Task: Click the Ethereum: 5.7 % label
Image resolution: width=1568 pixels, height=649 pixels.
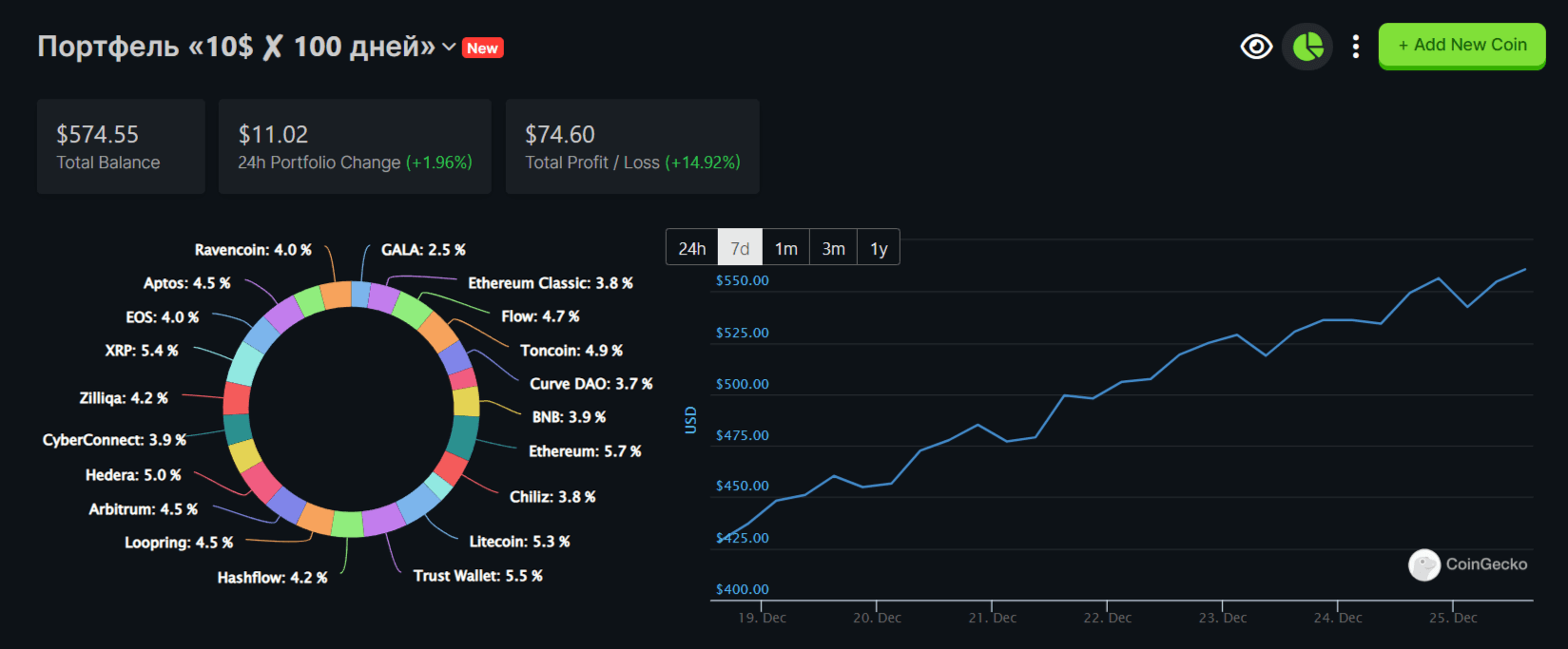Action: 585,451
